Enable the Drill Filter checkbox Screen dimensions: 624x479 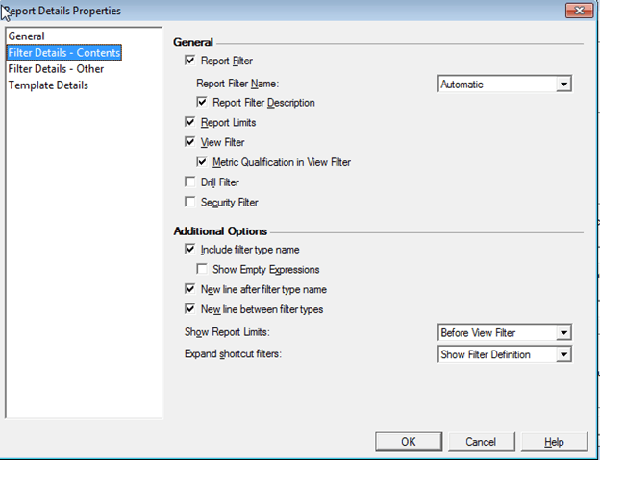point(191,182)
